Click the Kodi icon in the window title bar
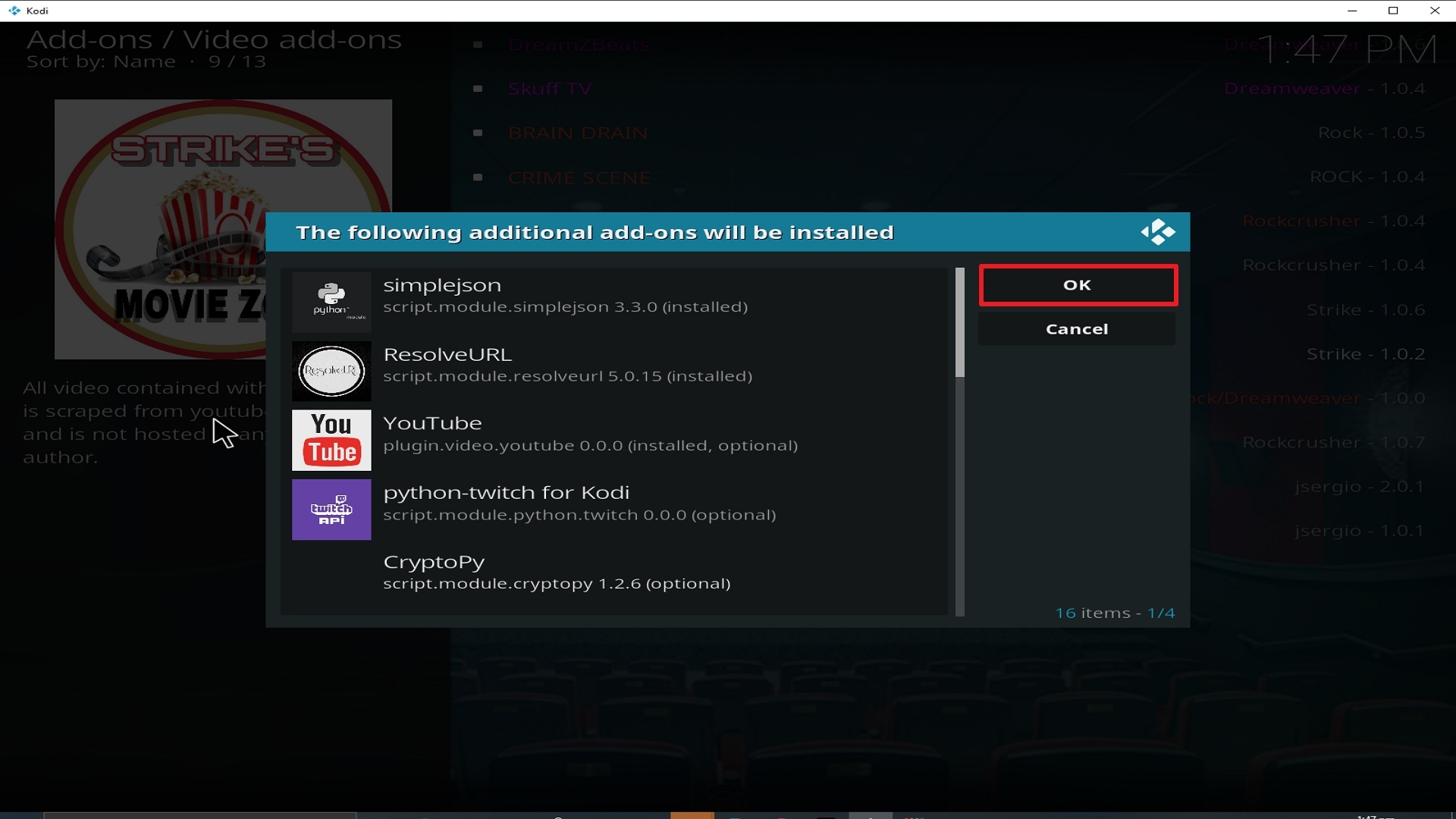 [x=14, y=11]
